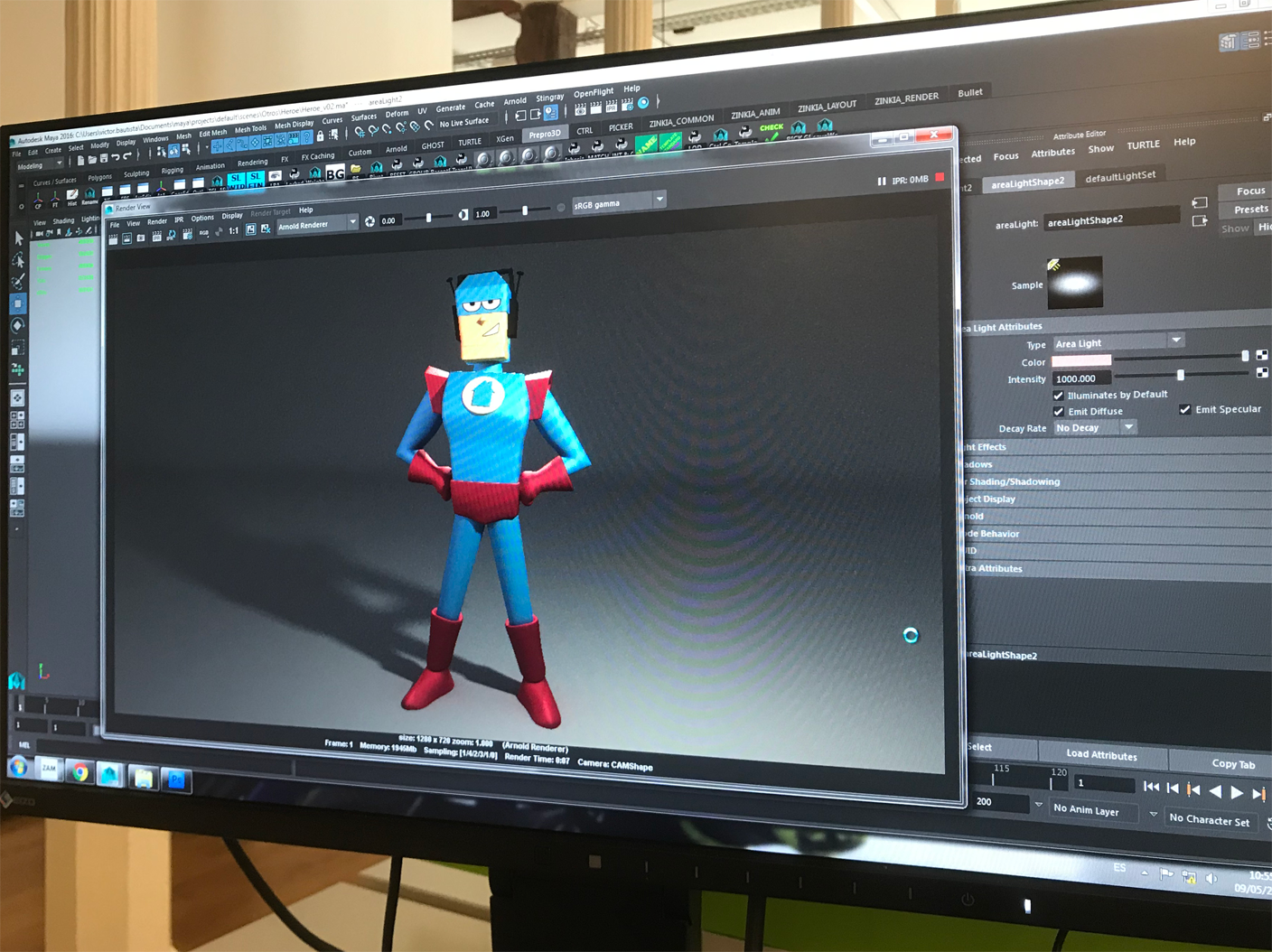Expand the Light Effects section
Image resolution: width=1272 pixels, height=952 pixels.
(x=1117, y=447)
